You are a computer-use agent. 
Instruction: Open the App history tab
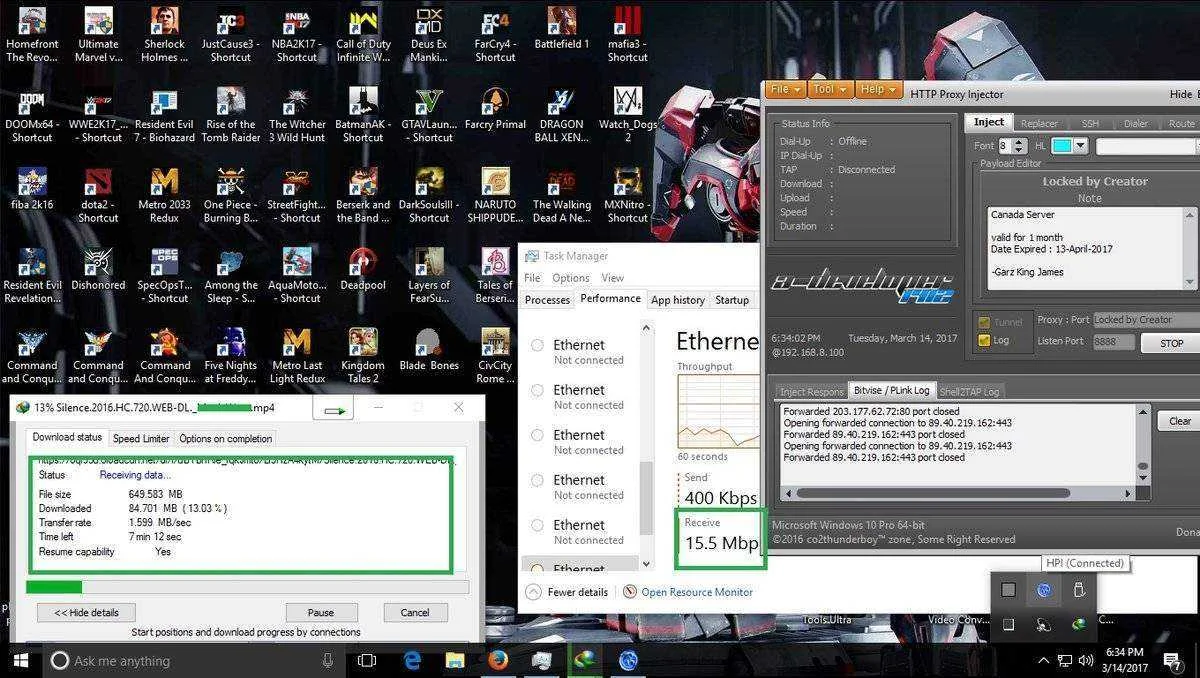(677, 300)
